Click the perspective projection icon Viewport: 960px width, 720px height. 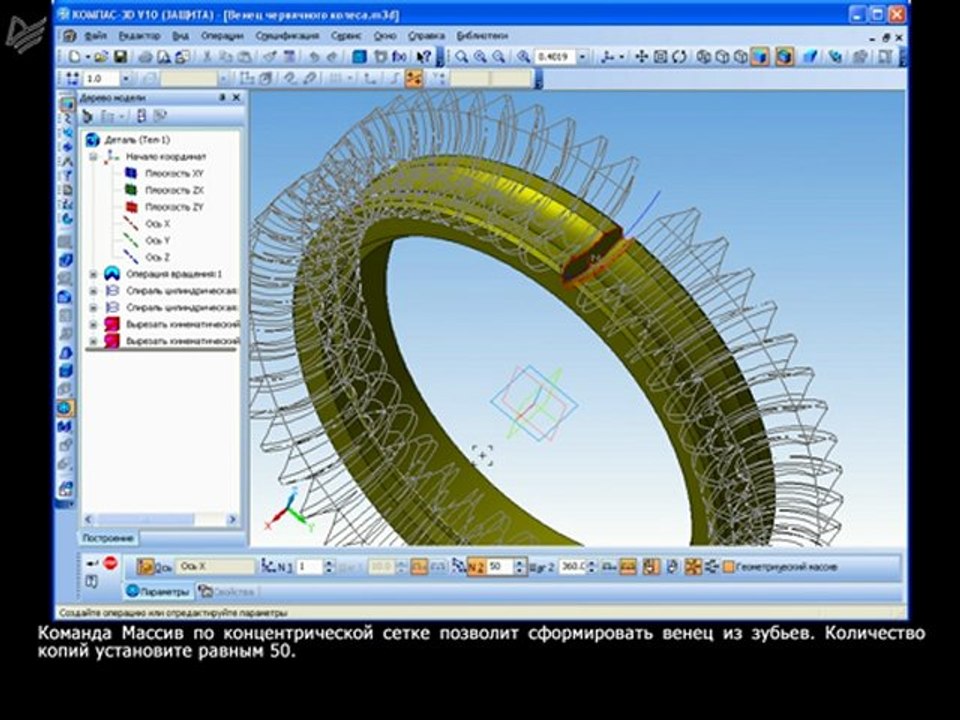coord(810,57)
